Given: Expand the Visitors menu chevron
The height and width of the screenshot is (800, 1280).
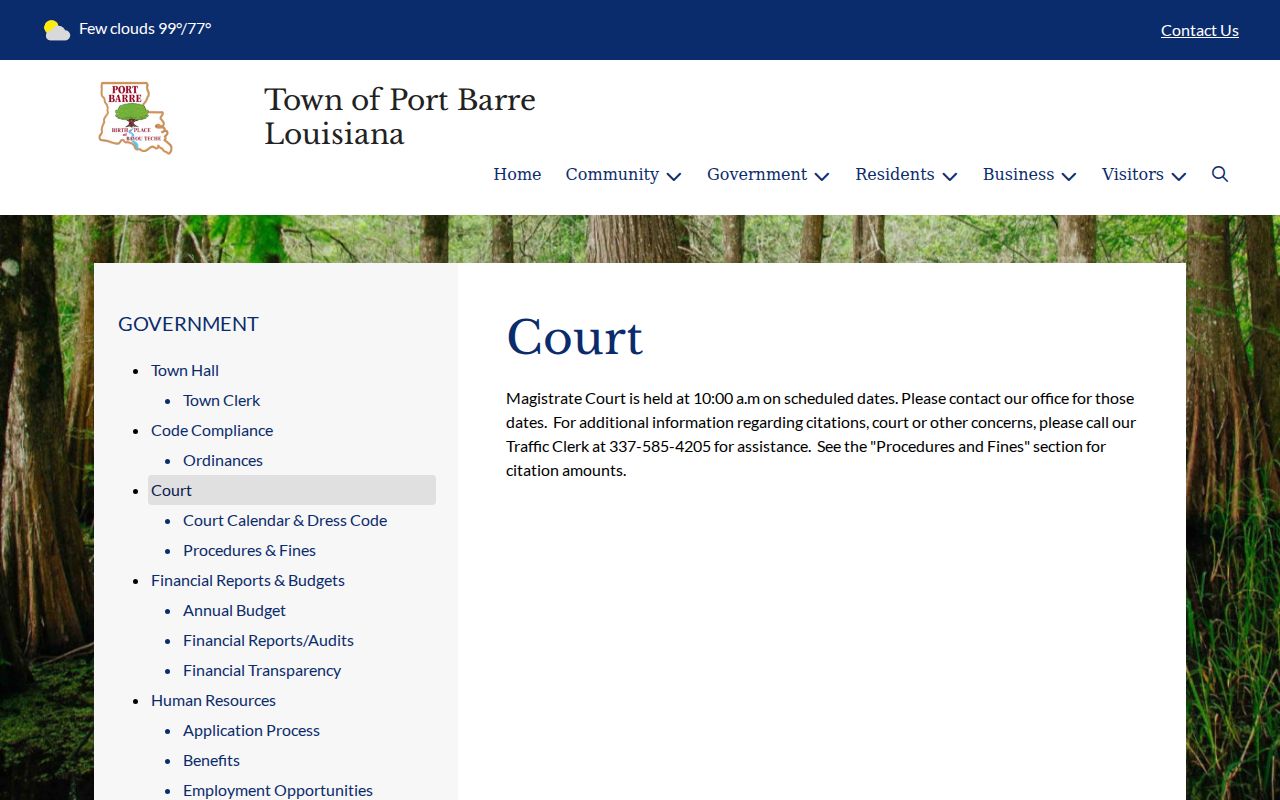Looking at the screenshot, I should 1179,176.
